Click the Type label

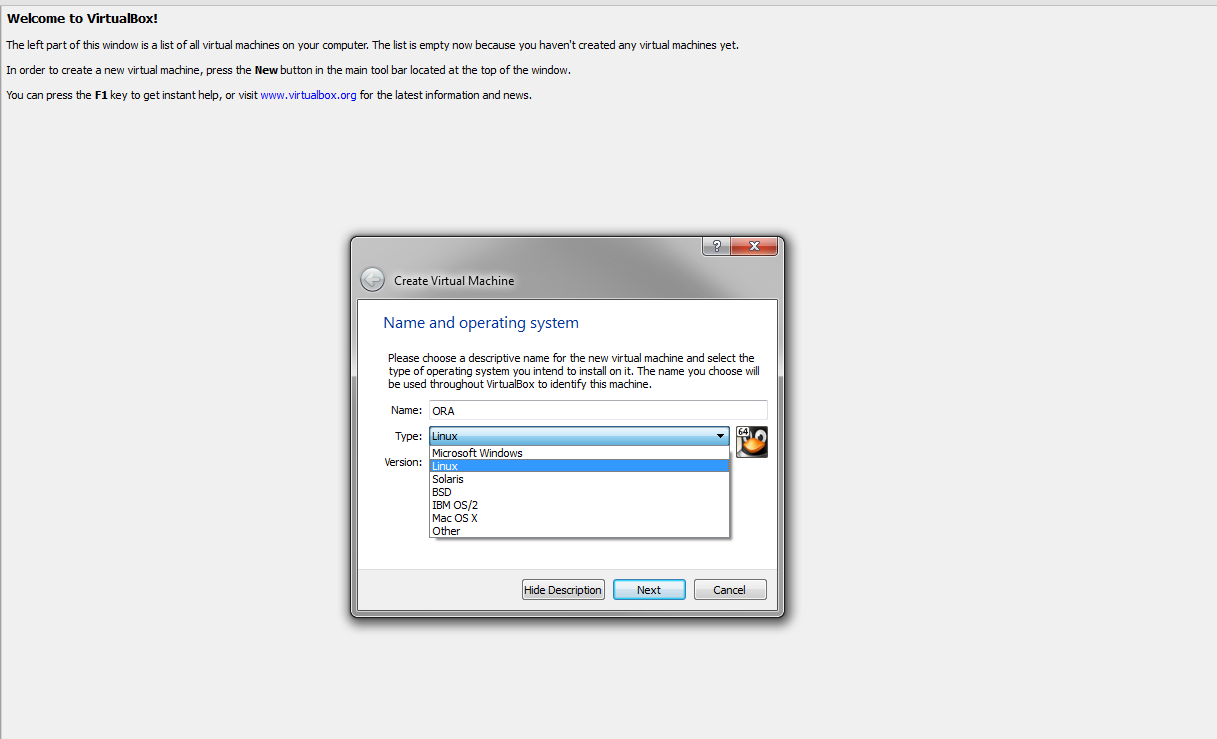(x=408, y=436)
